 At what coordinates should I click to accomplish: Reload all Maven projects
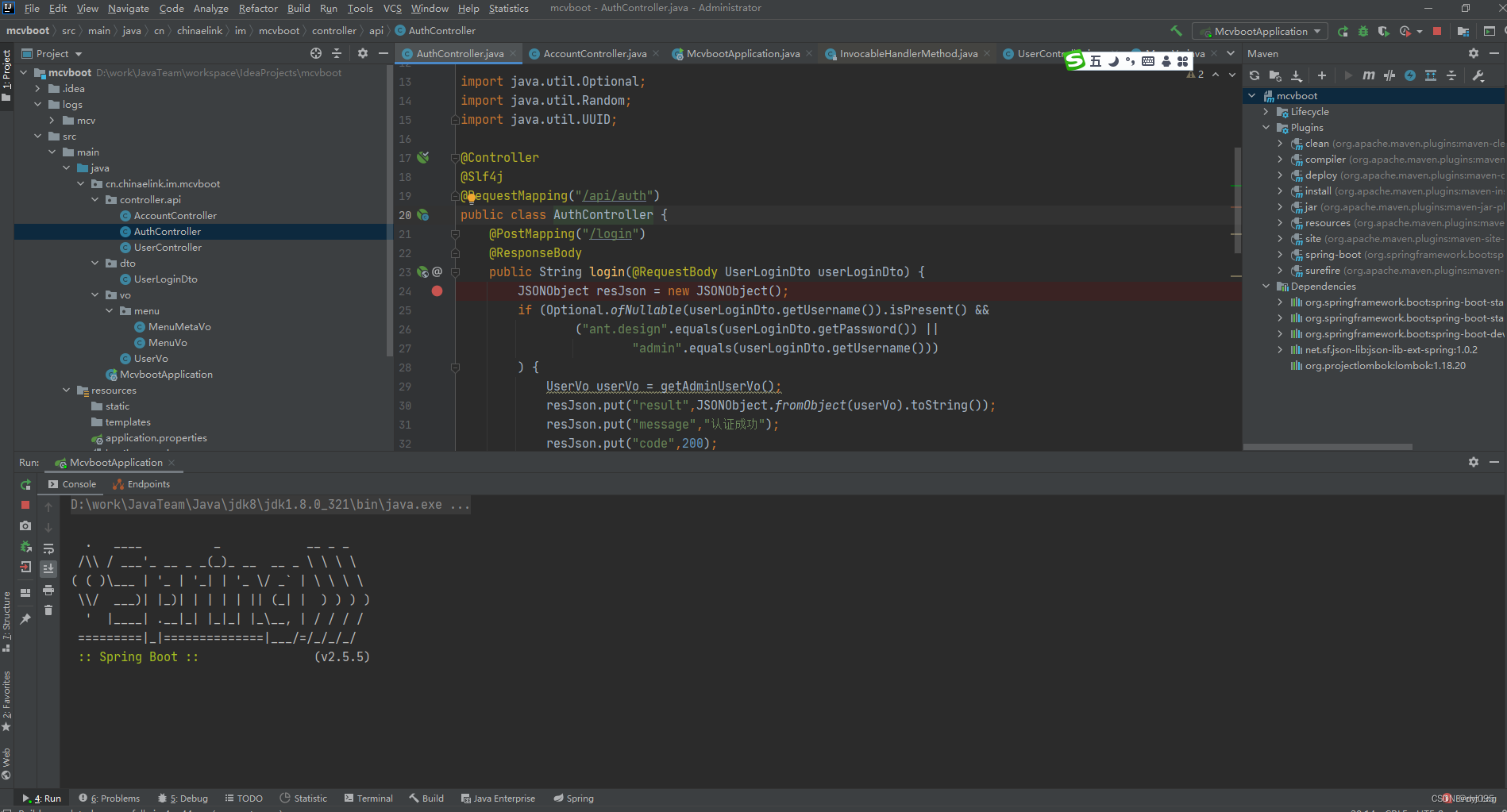coord(1255,75)
